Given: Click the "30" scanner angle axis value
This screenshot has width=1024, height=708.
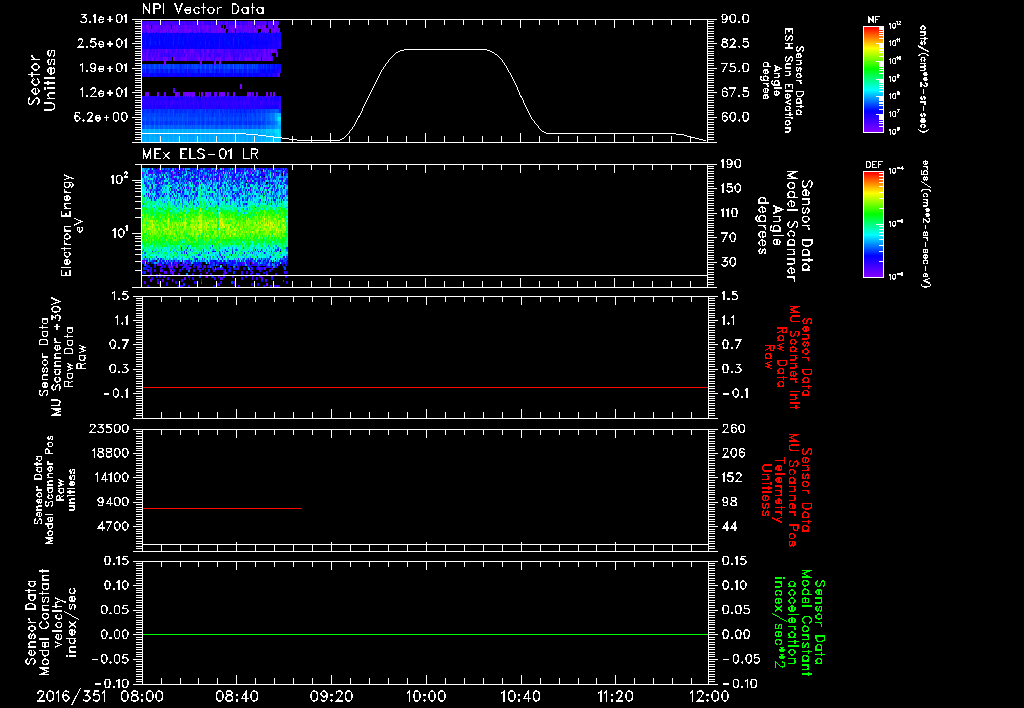Looking at the screenshot, I should (731, 262).
